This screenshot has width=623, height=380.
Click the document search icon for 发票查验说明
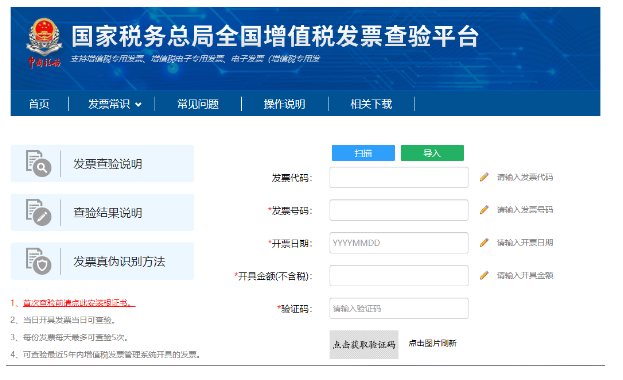click(39, 163)
